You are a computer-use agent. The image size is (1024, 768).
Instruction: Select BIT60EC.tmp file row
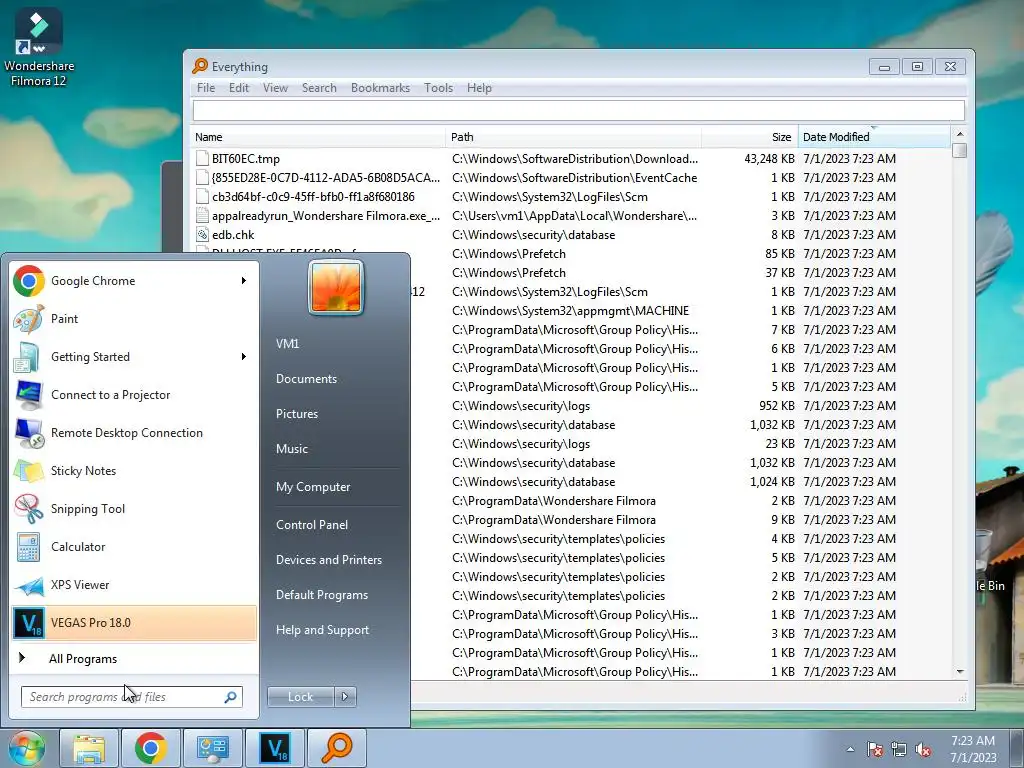[x=571, y=159]
